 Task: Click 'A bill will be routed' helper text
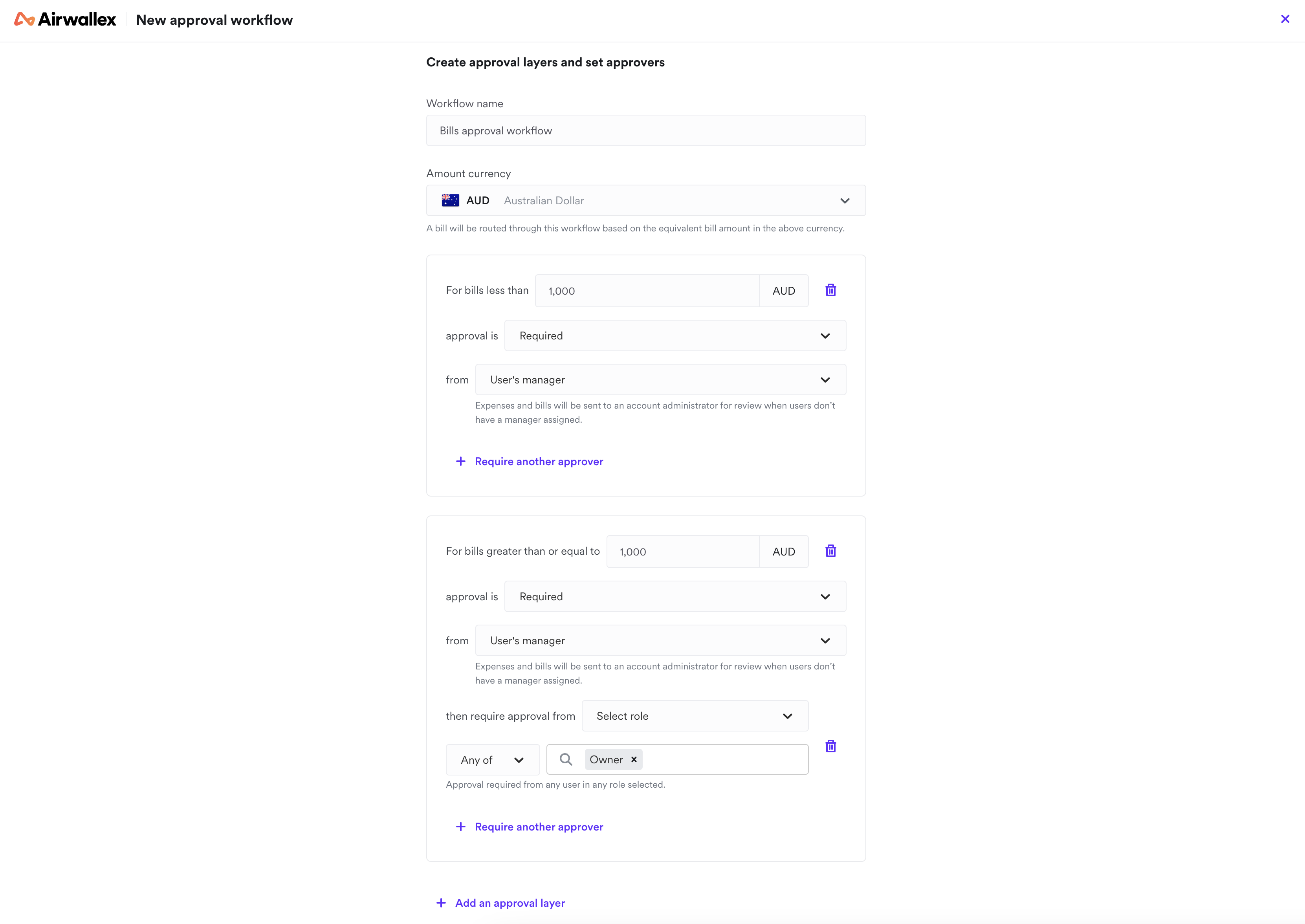point(636,228)
